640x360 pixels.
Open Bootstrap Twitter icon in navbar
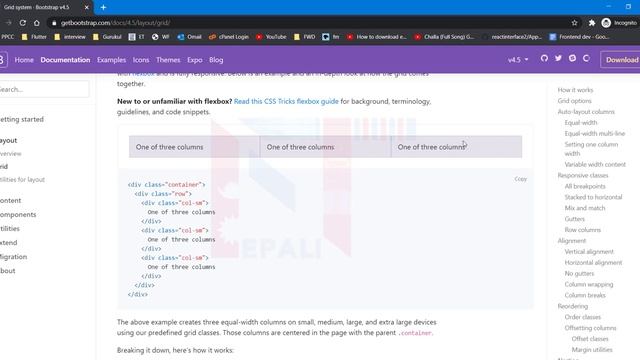point(558,58)
